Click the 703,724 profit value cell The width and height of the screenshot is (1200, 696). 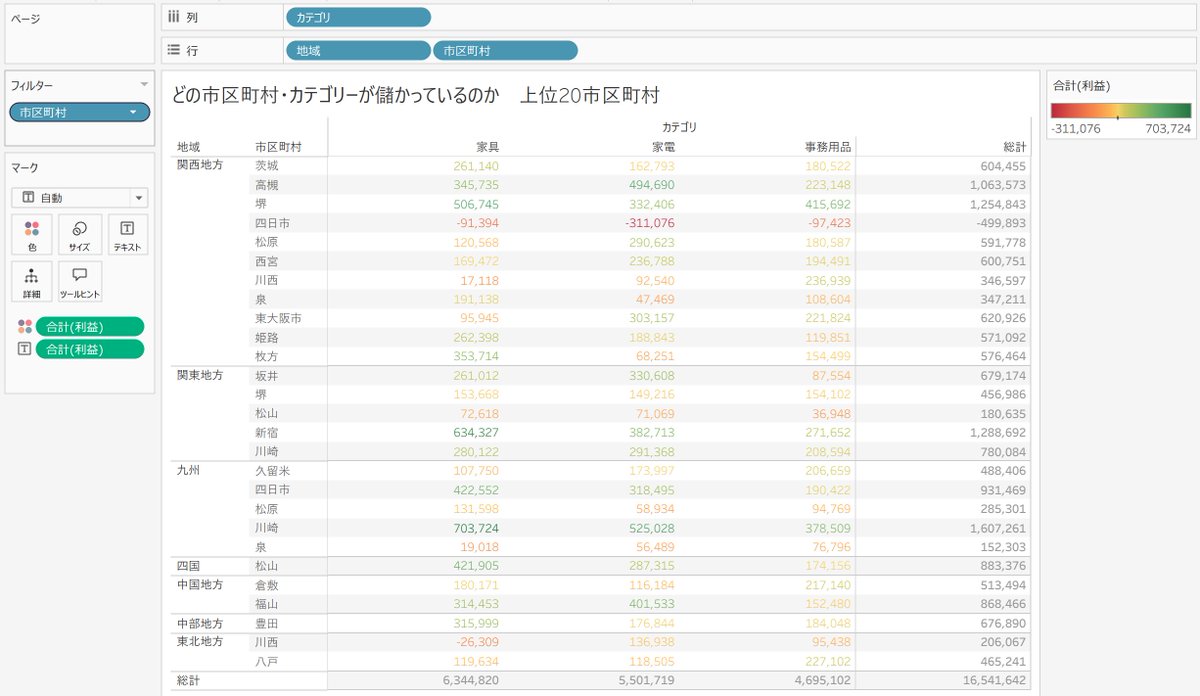coord(476,528)
